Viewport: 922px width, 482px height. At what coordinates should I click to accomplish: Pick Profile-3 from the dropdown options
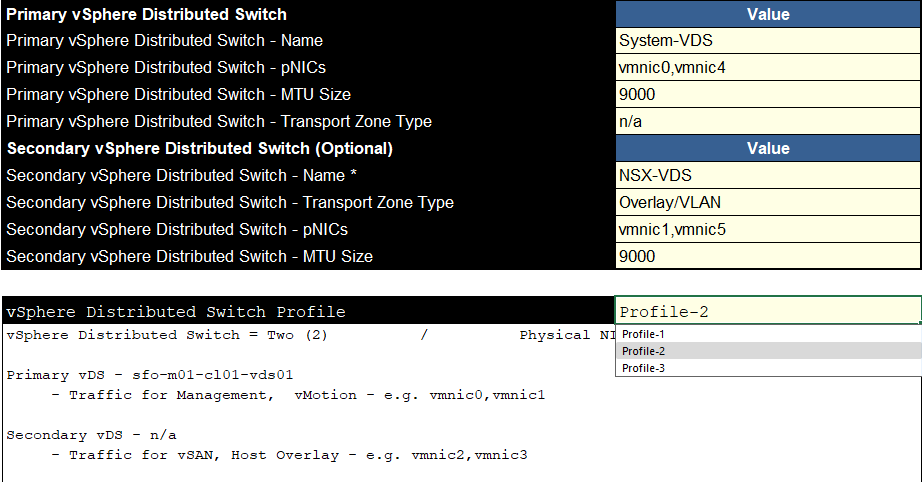tap(768, 368)
